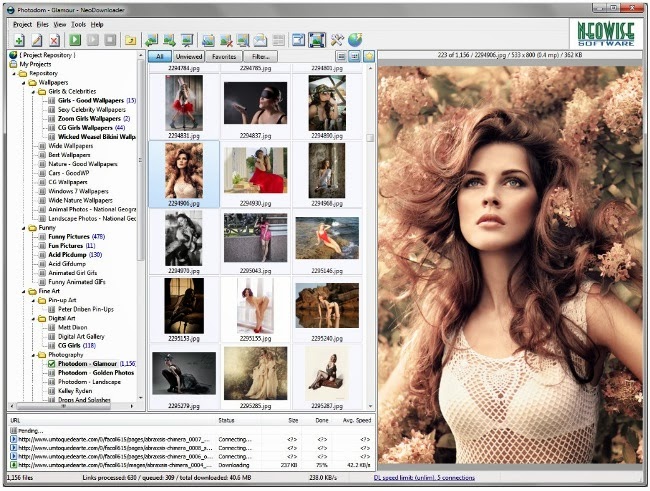Open the Tools menu
The height and width of the screenshot is (491, 650).
pos(78,23)
